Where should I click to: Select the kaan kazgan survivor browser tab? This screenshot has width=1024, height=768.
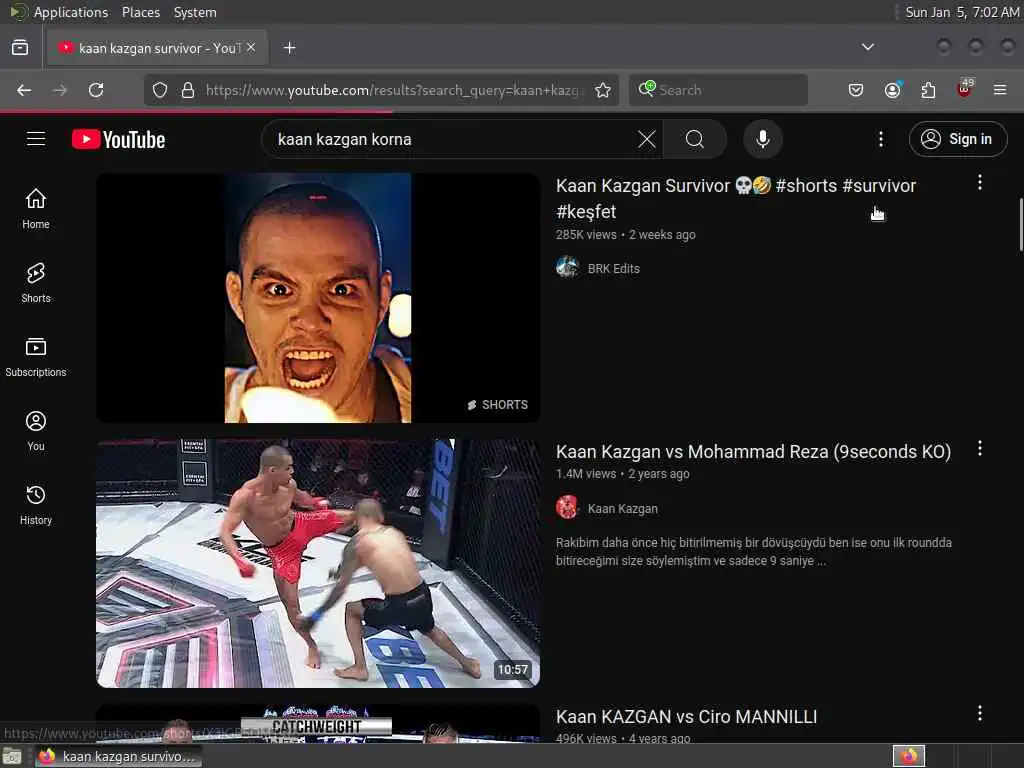157,48
